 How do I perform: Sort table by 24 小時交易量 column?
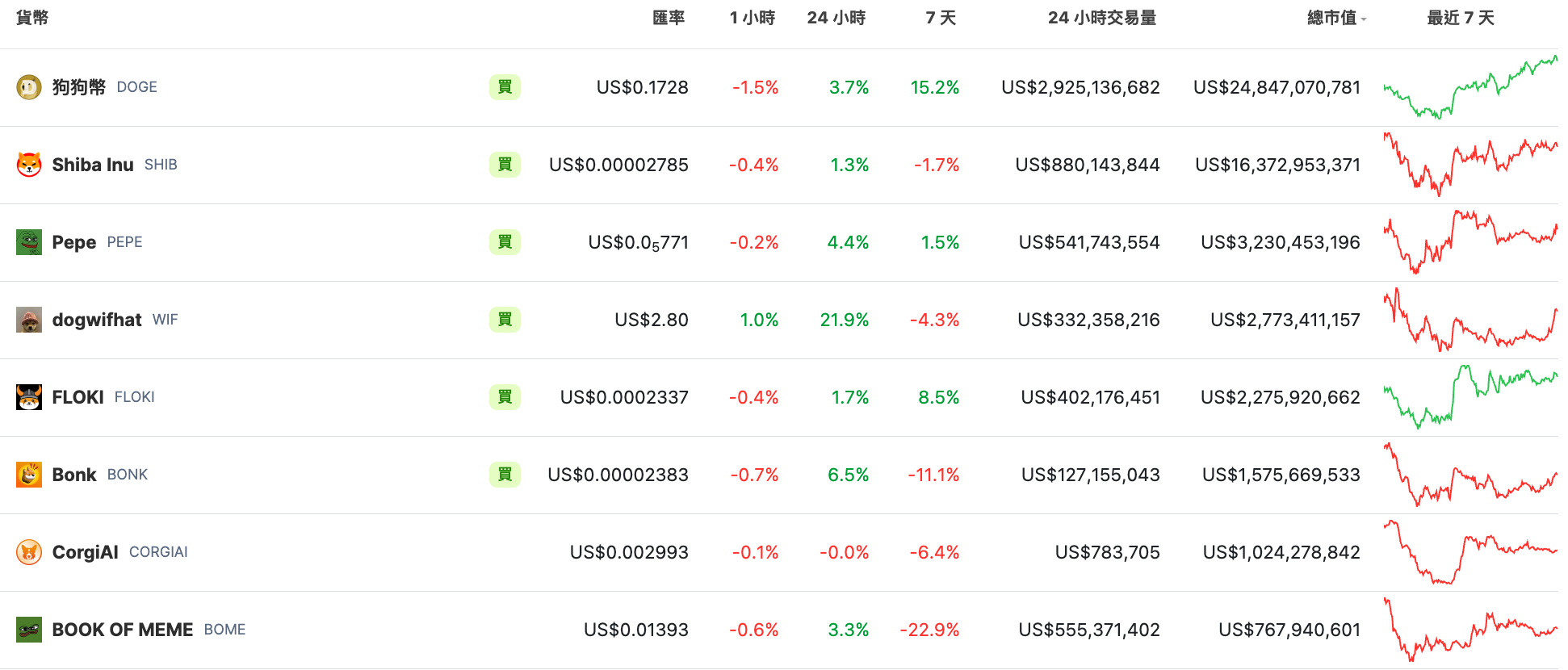click(1101, 18)
